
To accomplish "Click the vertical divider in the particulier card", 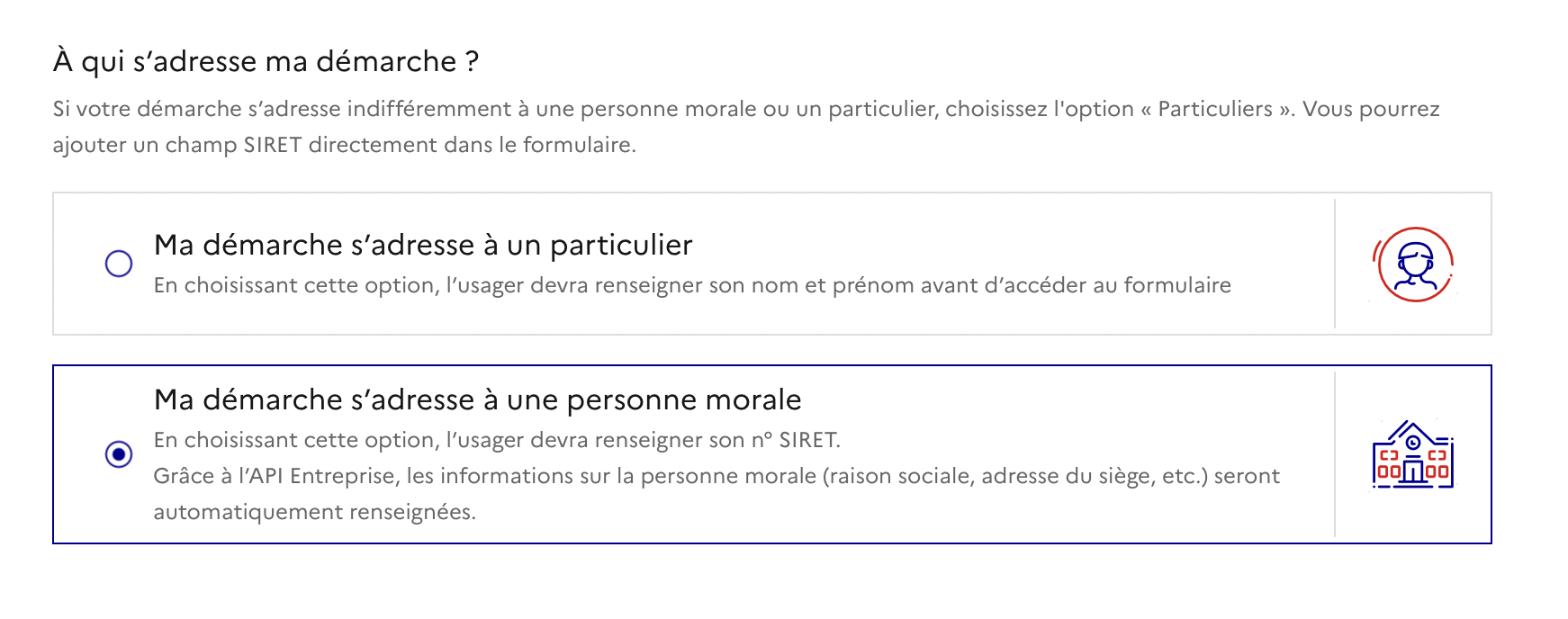I will (1335, 264).
